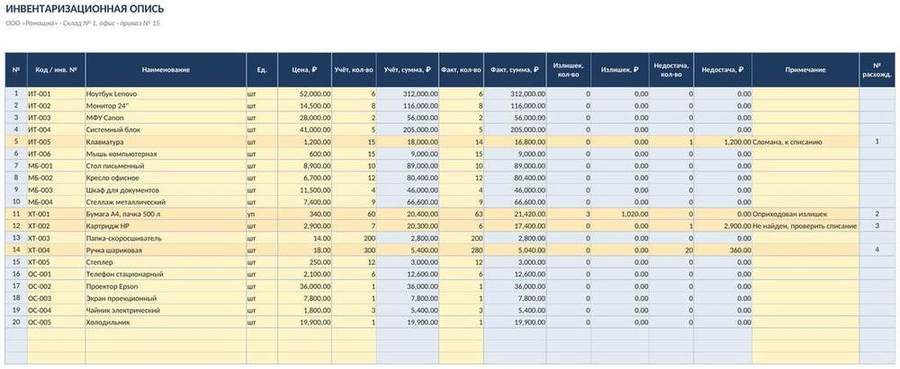Select the actual quantity cell '280'
This screenshot has width=900, height=369.
tap(461, 250)
